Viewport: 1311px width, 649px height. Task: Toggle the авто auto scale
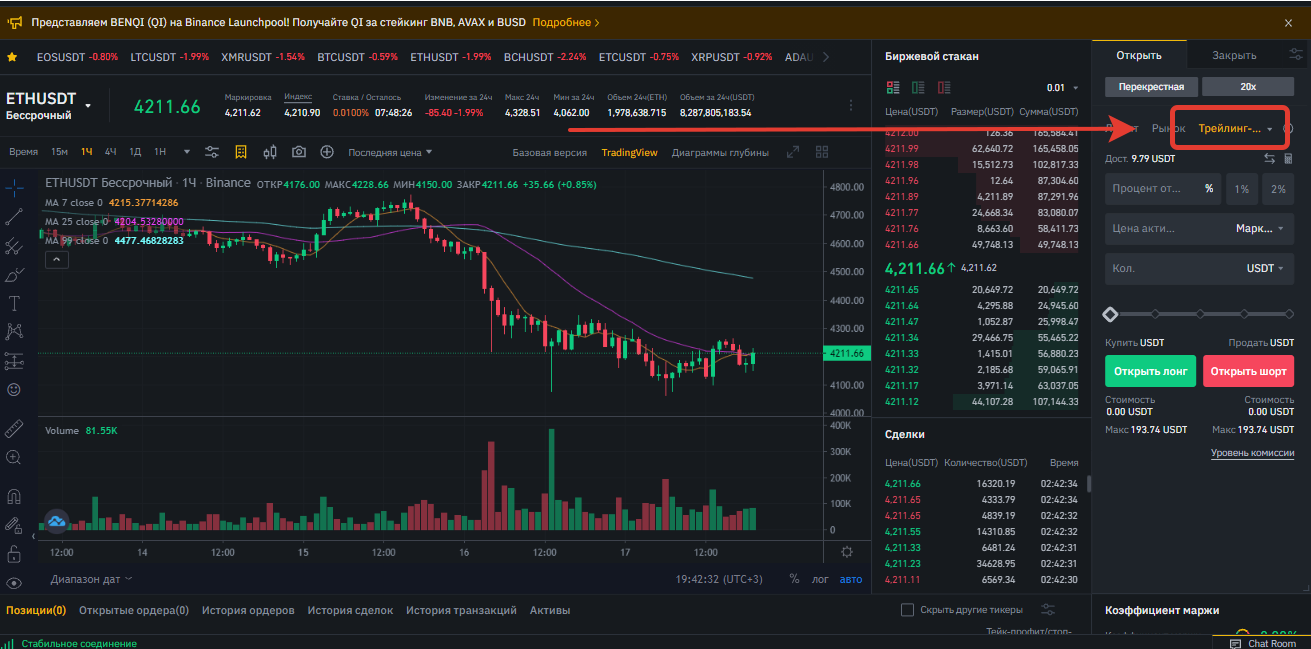click(850, 579)
